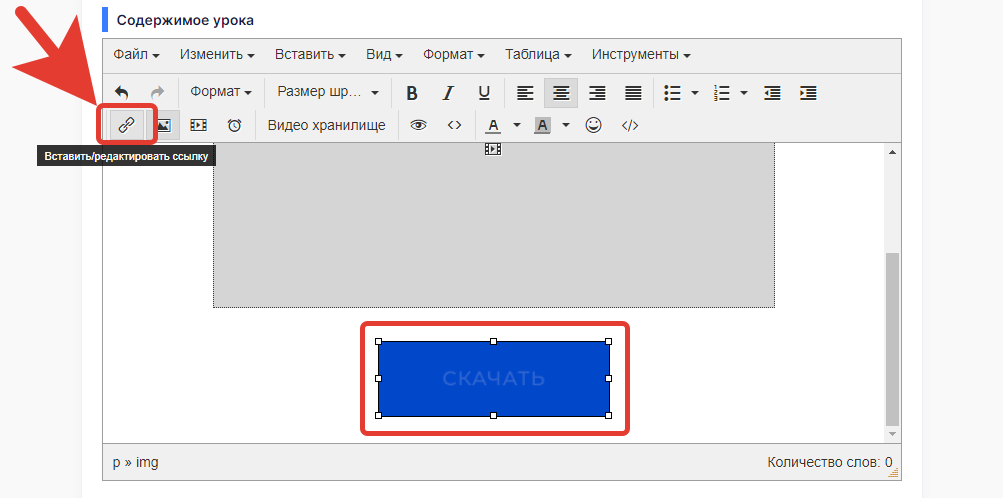Open the Вставить menu
Screen dimensions: 1003x498
tap(310, 54)
